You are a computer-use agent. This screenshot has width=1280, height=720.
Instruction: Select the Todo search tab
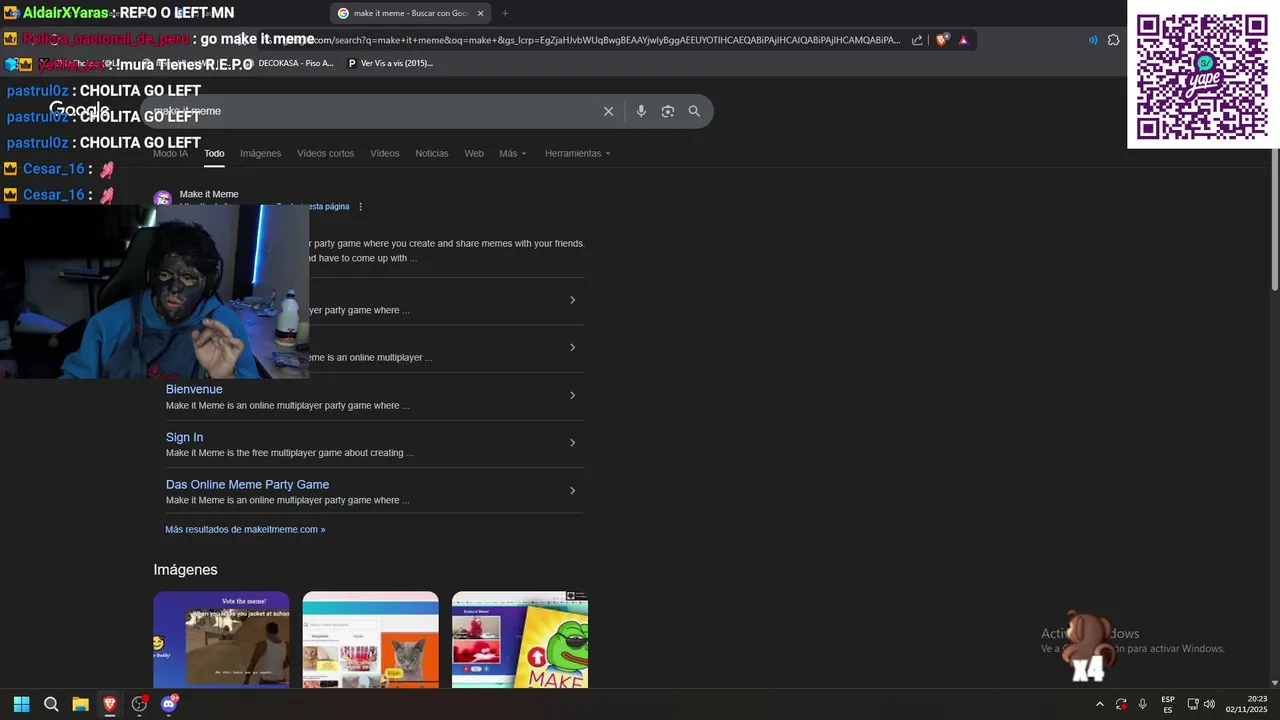pyautogui.click(x=214, y=153)
